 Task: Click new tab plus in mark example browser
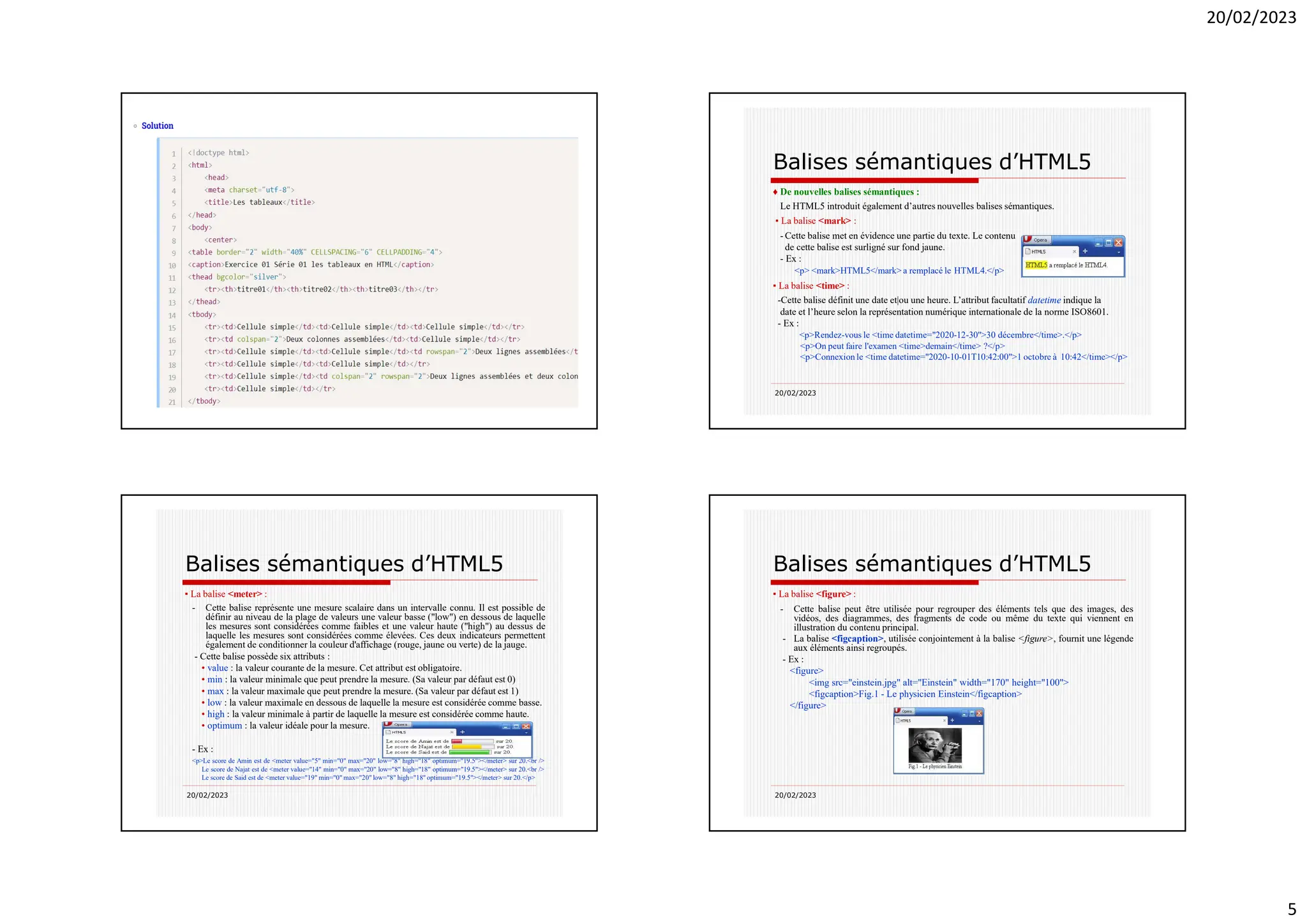coord(1085,251)
